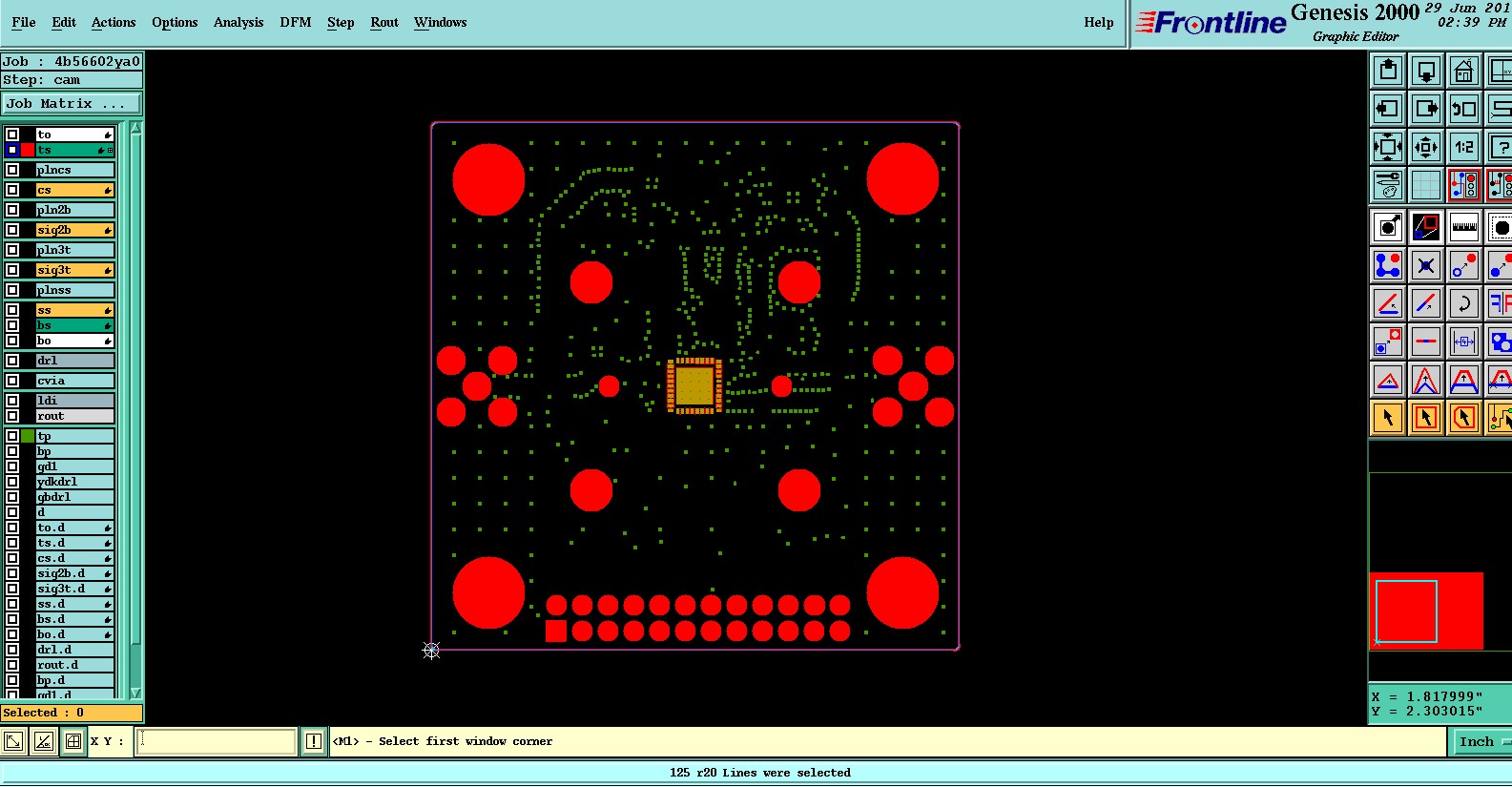
Task: Toggle the 'tp' layer checkbox
Action: [x=12, y=436]
